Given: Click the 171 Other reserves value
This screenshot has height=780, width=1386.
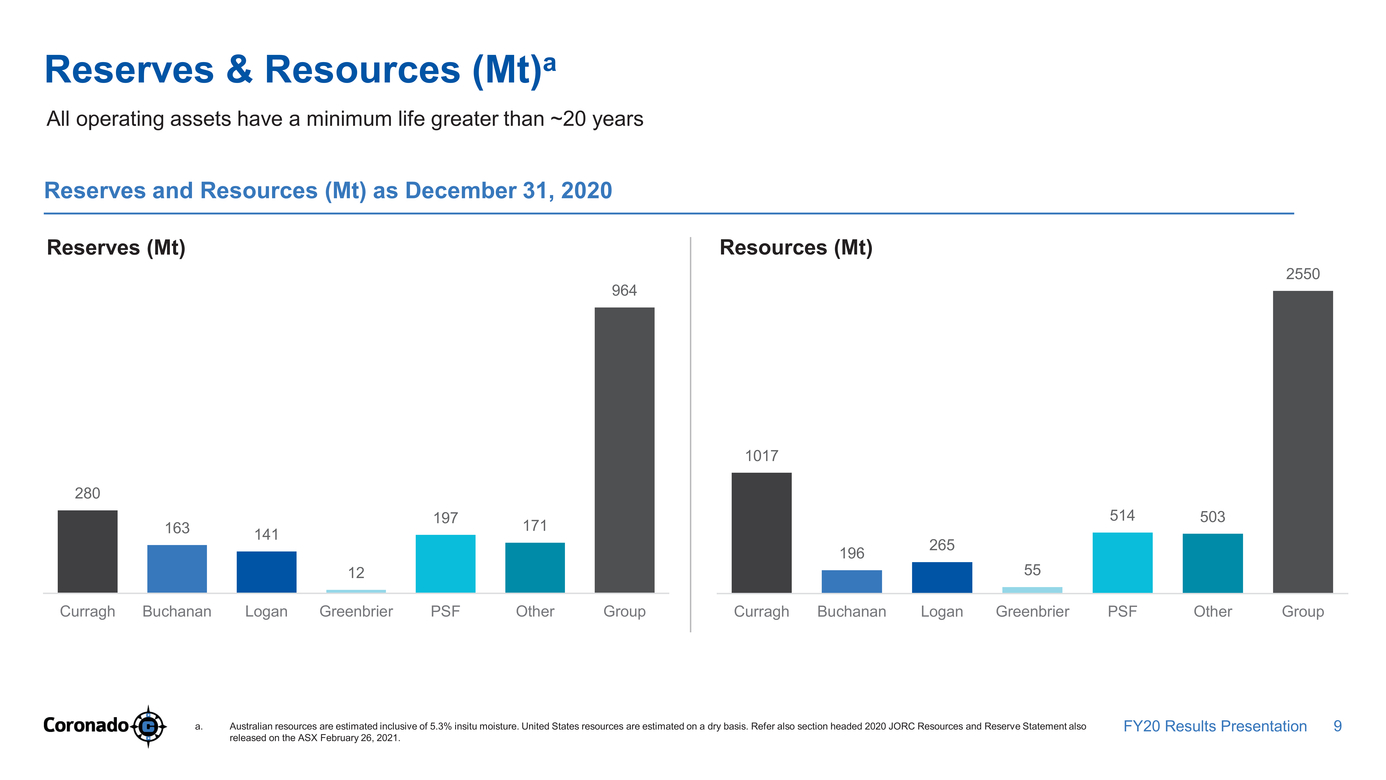Looking at the screenshot, I should coord(535,525).
